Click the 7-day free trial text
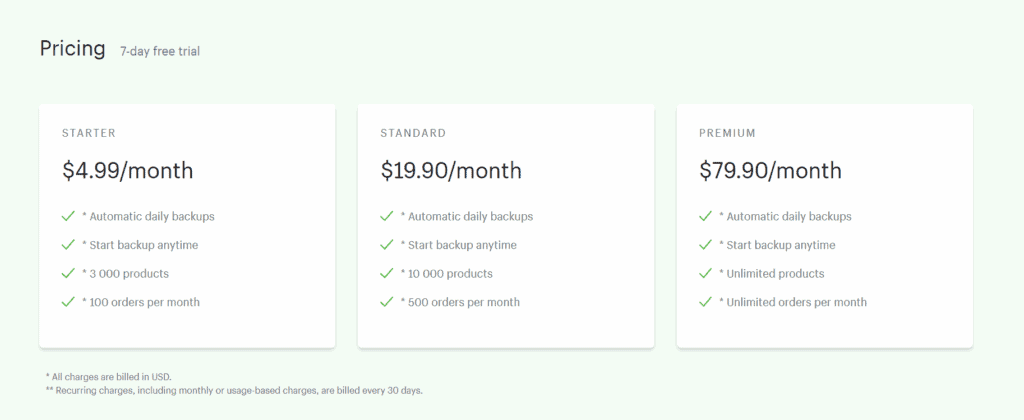 (160, 52)
